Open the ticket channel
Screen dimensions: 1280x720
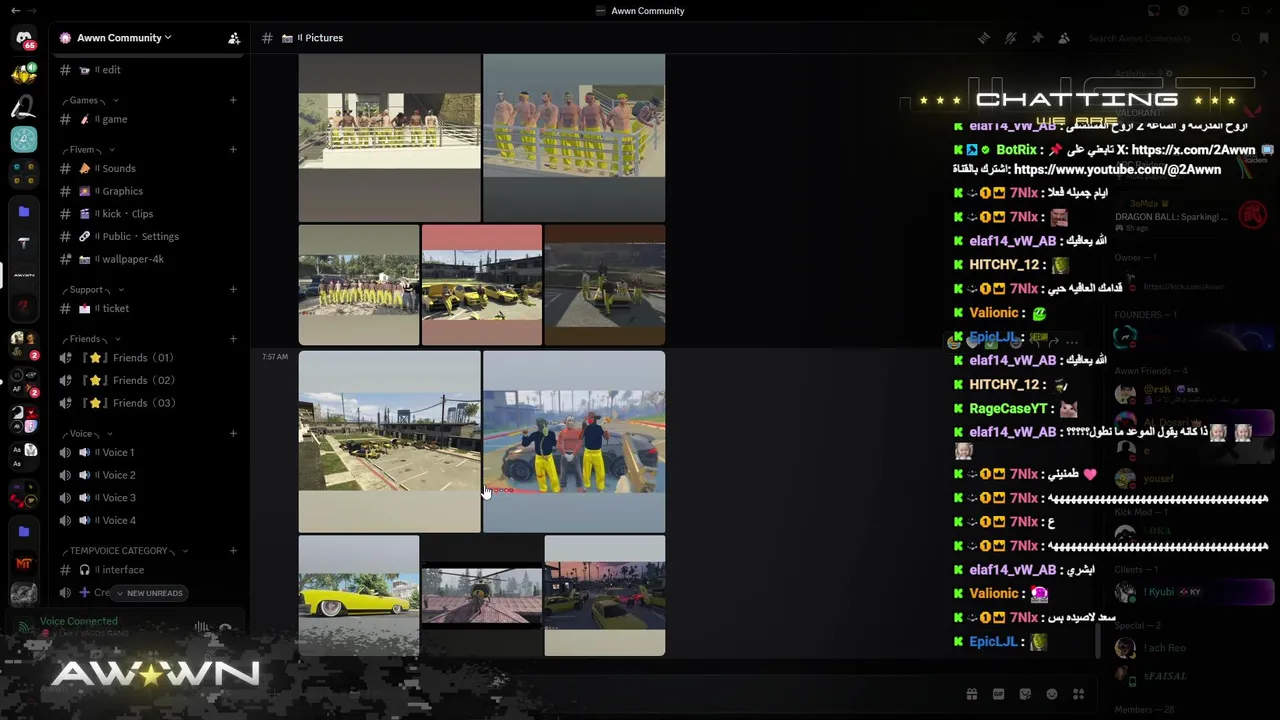click(150, 309)
